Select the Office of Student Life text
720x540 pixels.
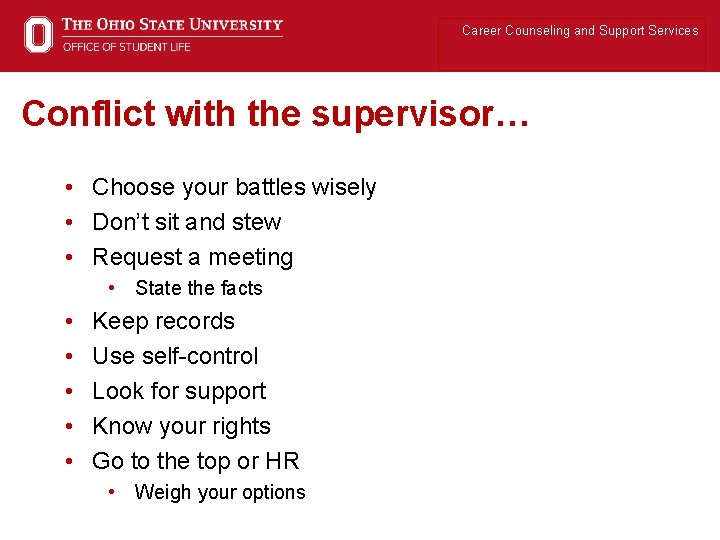(x=127, y=47)
